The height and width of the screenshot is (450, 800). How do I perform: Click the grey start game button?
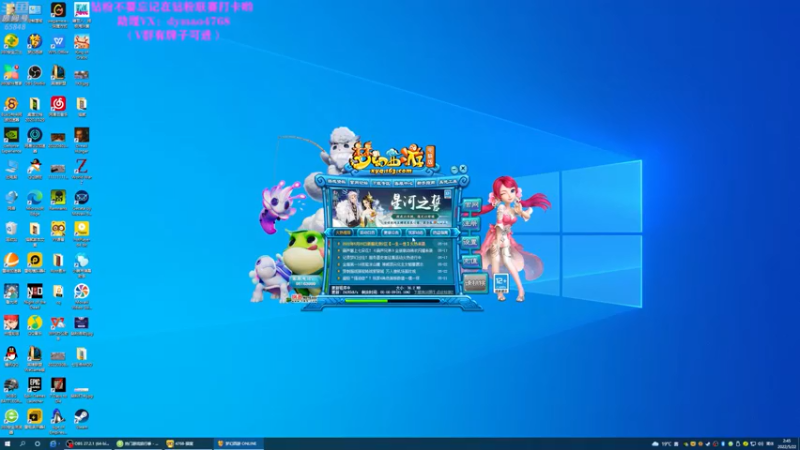coord(475,283)
